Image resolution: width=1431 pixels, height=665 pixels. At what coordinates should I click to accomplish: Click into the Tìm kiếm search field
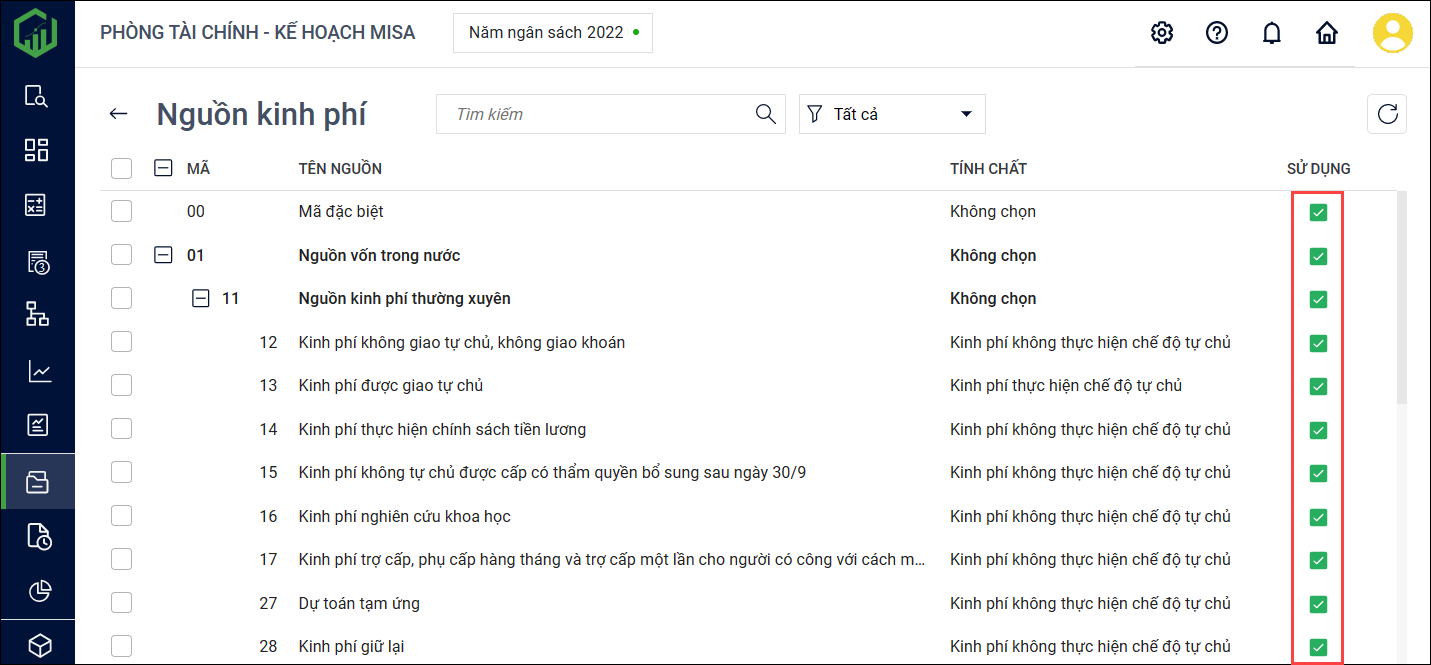coord(595,114)
